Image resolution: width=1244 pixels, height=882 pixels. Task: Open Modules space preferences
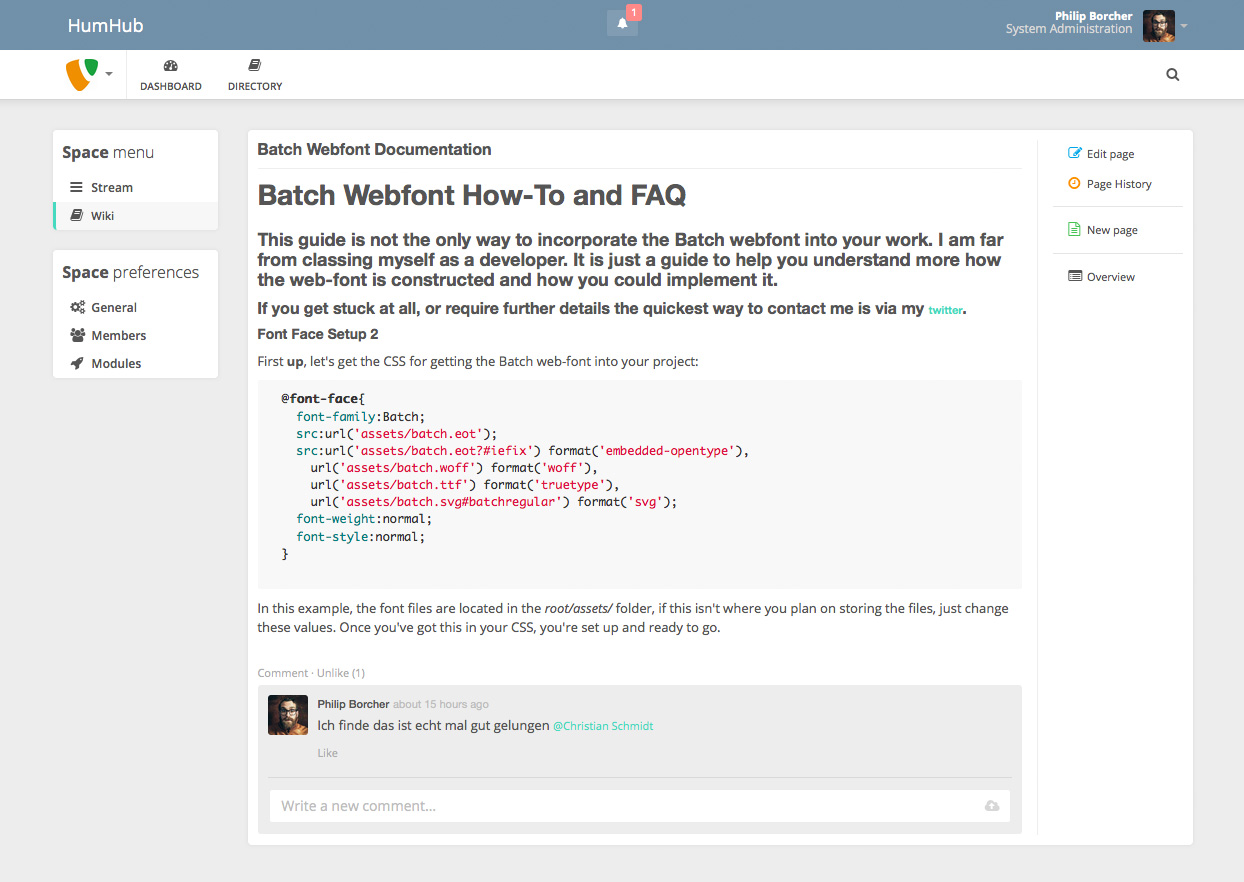point(136,363)
